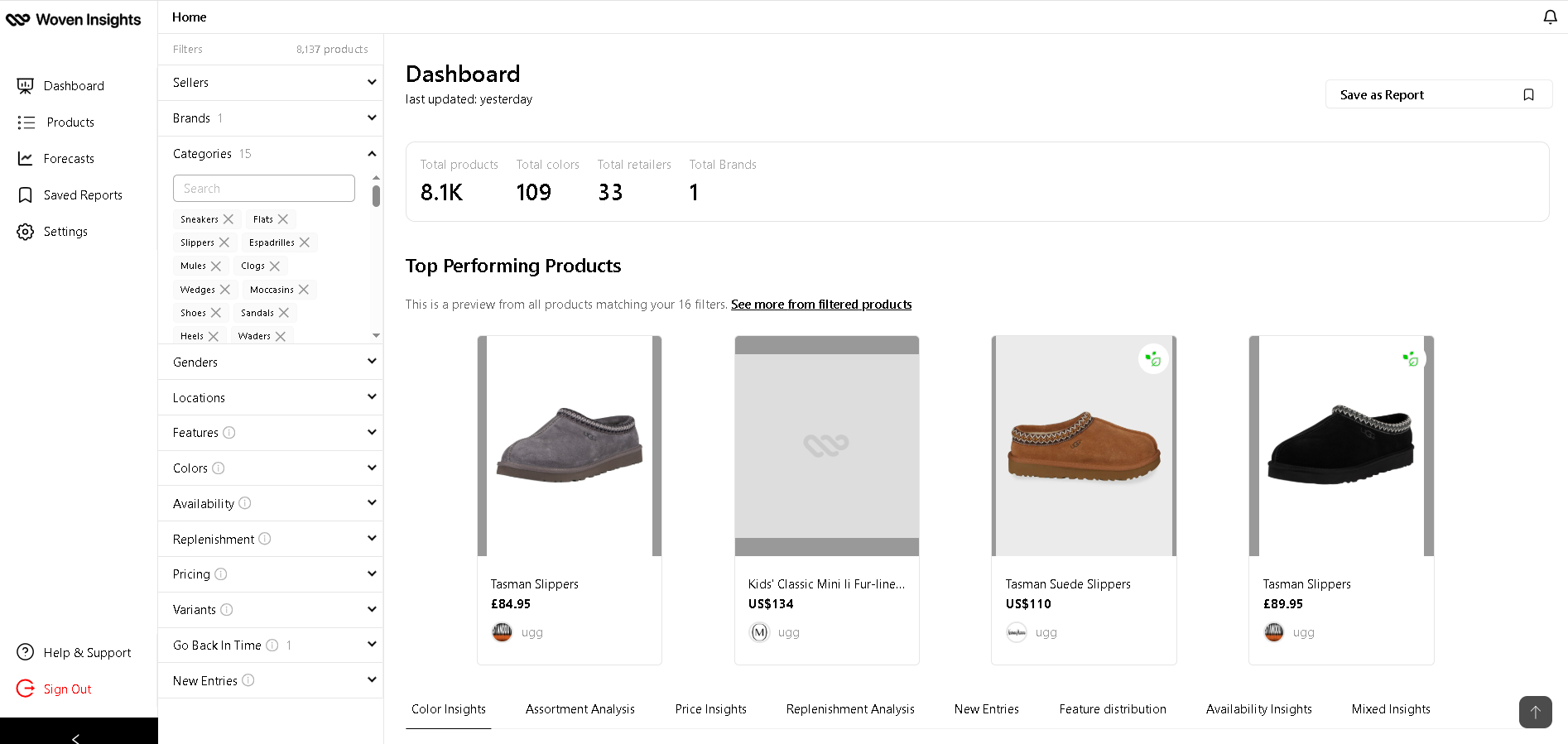The width and height of the screenshot is (1568, 744).
Task: Expand the Colors filter chevron
Action: (x=372, y=468)
